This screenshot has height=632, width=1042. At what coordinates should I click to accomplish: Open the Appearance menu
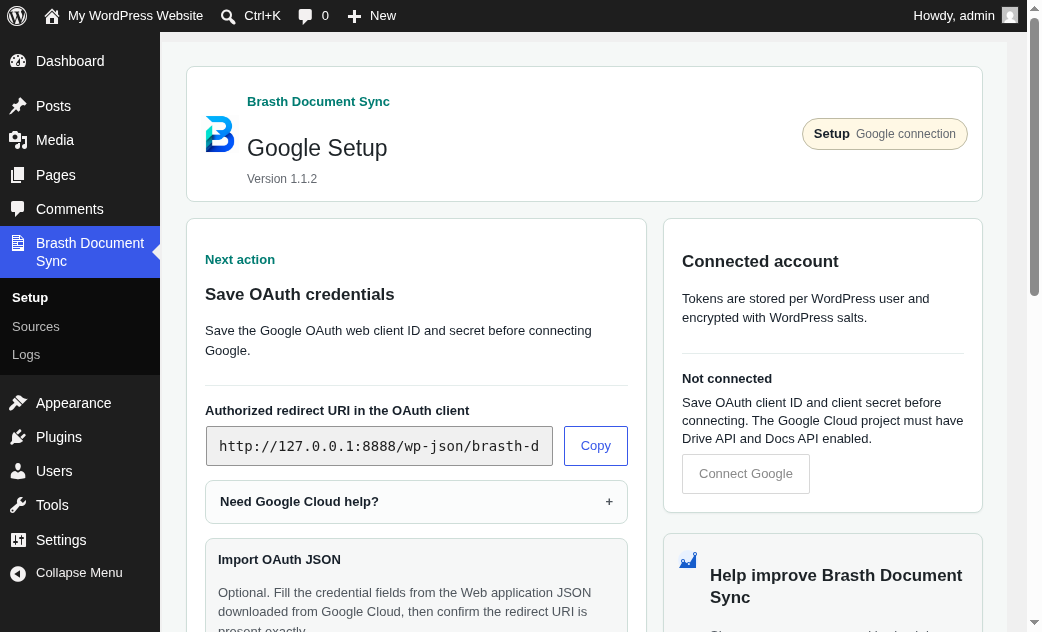(80, 403)
